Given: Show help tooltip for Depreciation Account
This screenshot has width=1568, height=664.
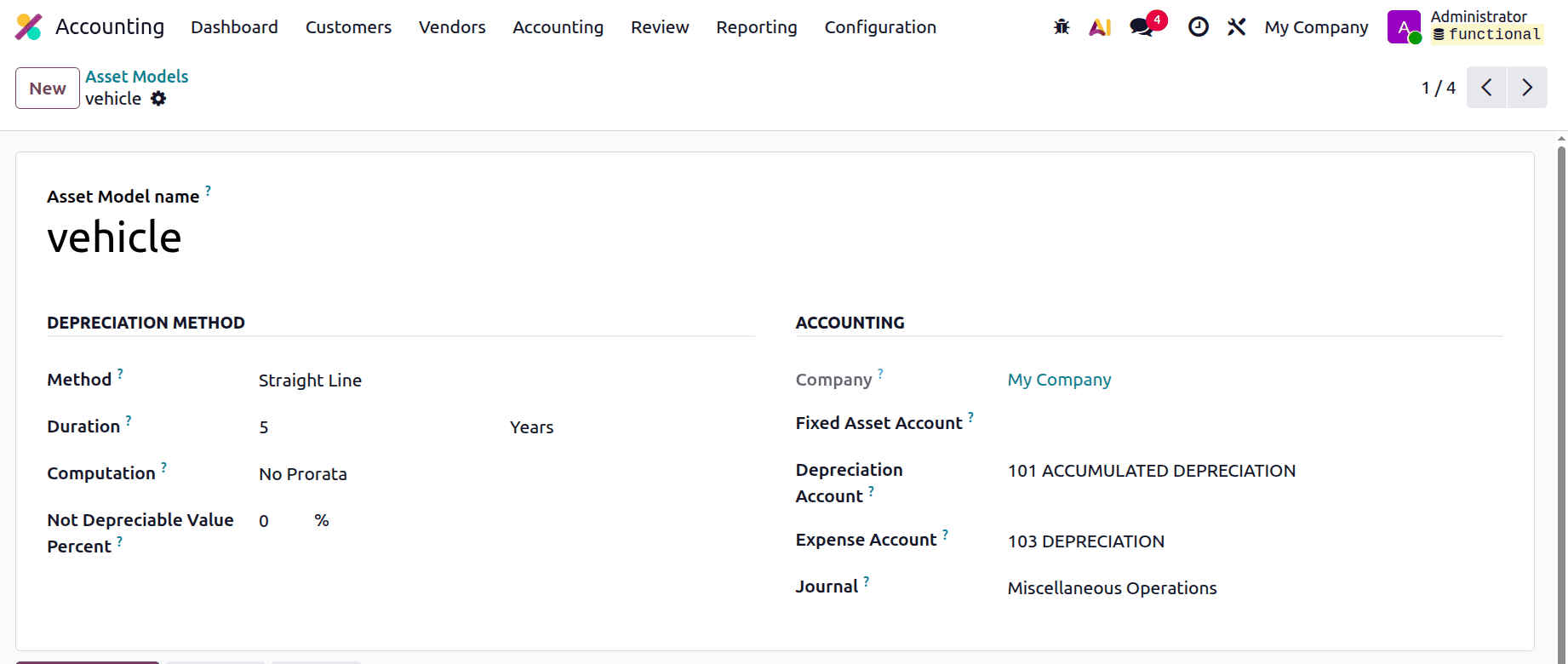Looking at the screenshot, I should point(871,490).
